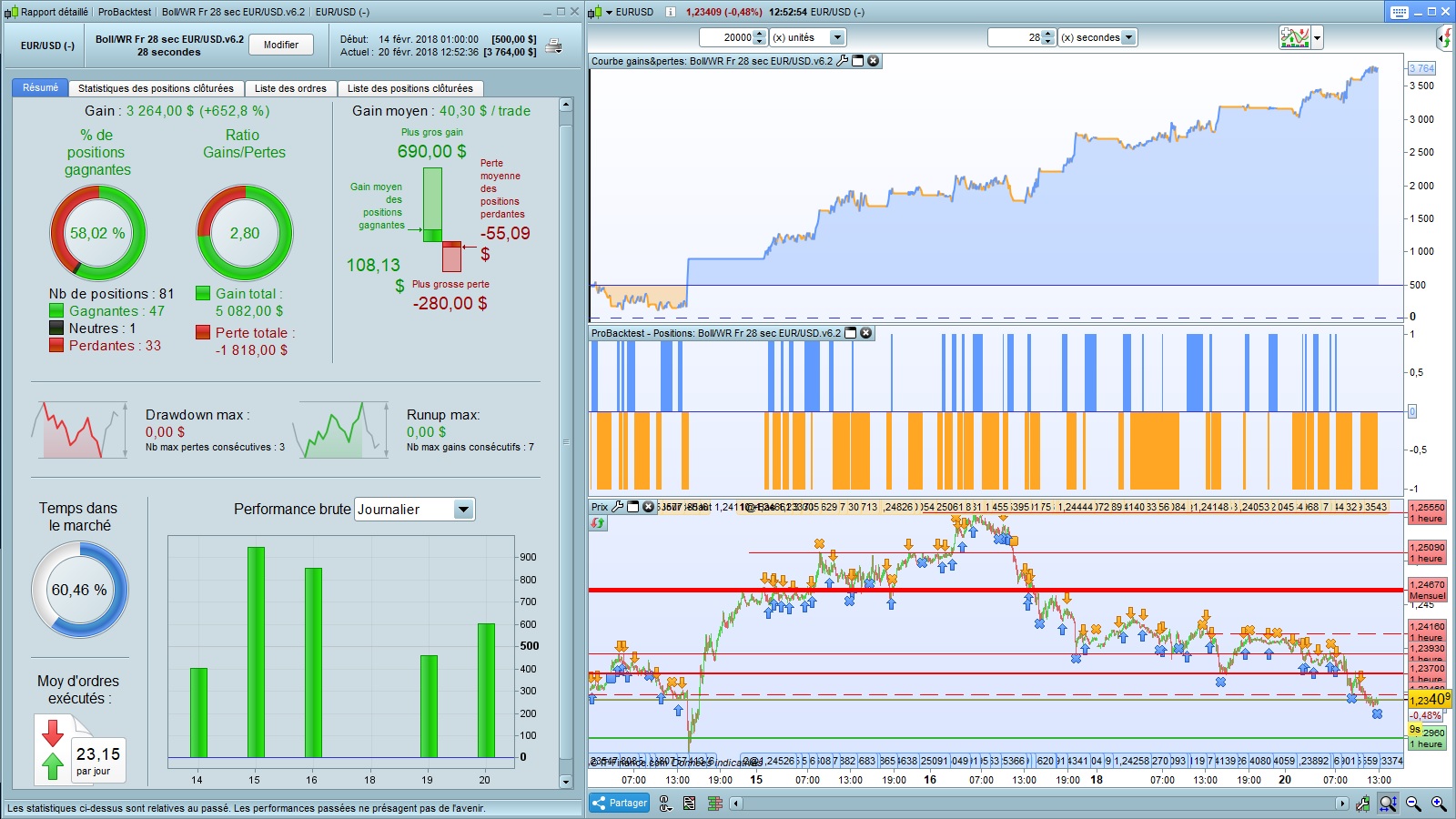Image resolution: width=1456 pixels, height=819 pixels.
Task: Click the 1,25550 1 heure price label
Action: pyautogui.click(x=1427, y=512)
